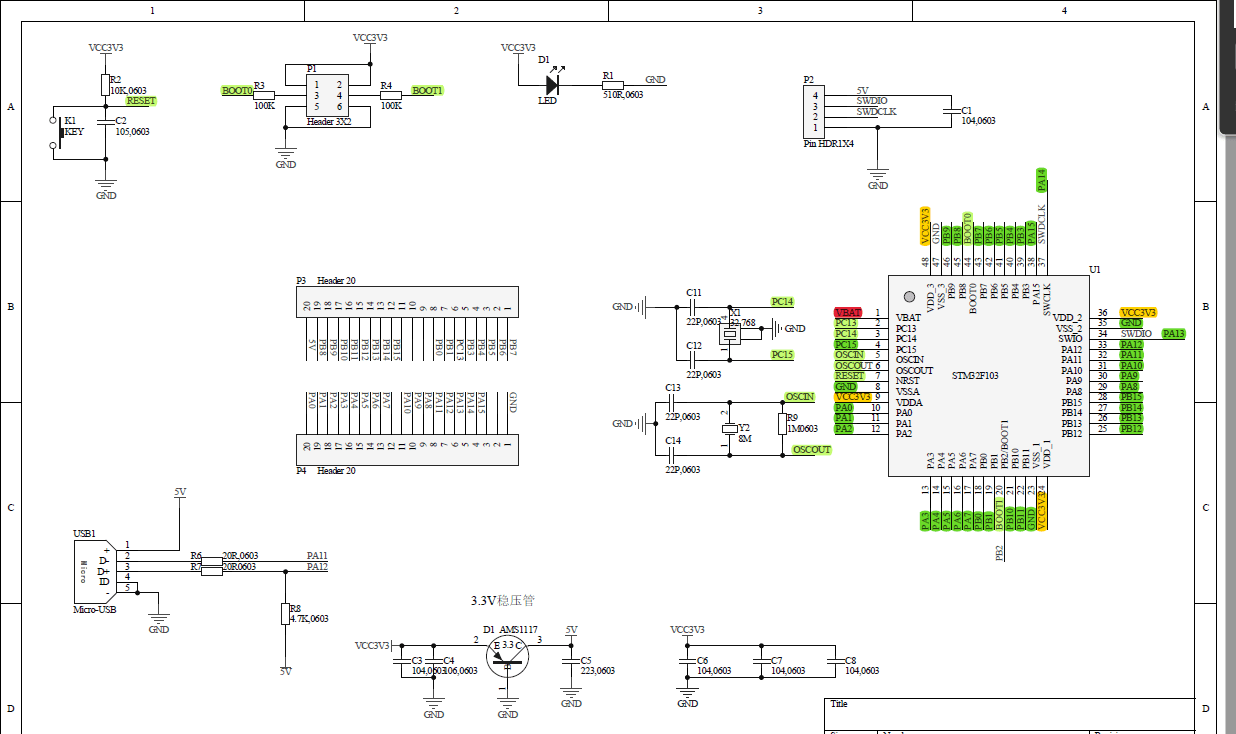The height and width of the screenshot is (734, 1236).
Task: Click the OSCOUT net label near R9
Action: [811, 450]
